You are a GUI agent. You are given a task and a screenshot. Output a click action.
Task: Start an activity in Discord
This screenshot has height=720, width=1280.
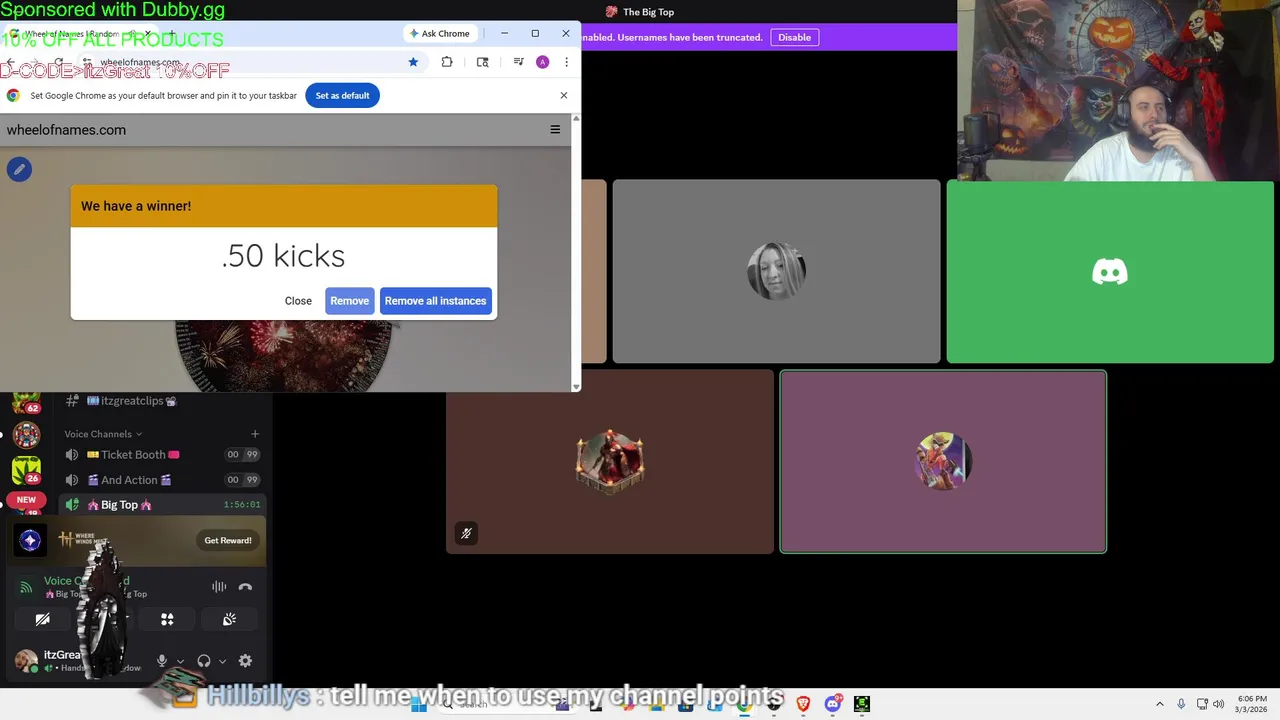[167, 620]
